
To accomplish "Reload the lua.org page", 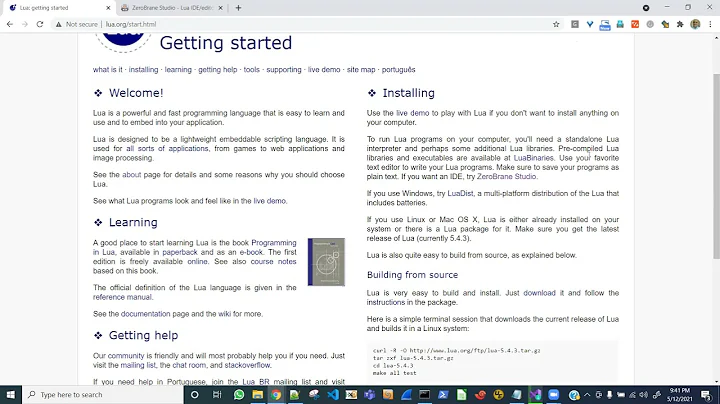I will tap(40, 24).
